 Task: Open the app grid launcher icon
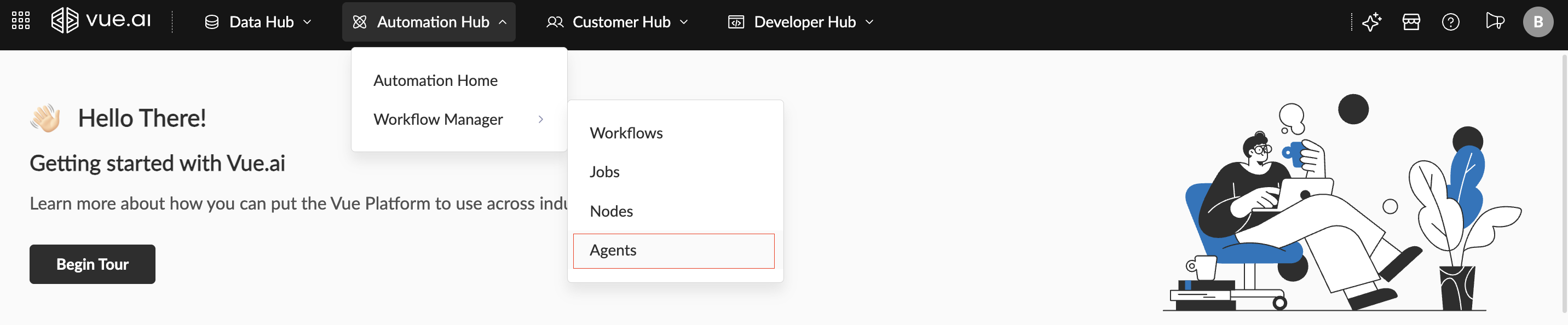pos(21,21)
